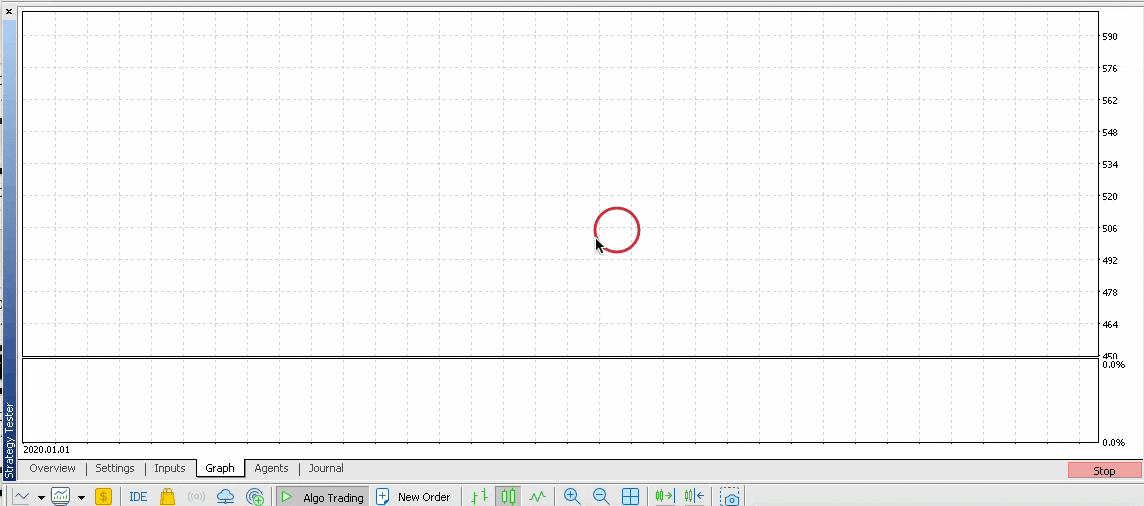The width and height of the screenshot is (1144, 506).
Task: Click the 450 axis value
Action: [x=1110, y=357]
